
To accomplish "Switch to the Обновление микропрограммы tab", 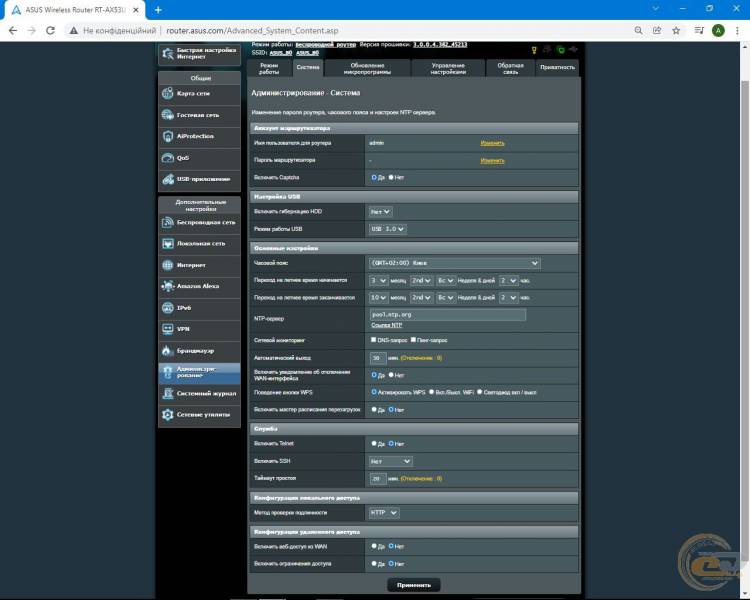I will click(367, 68).
